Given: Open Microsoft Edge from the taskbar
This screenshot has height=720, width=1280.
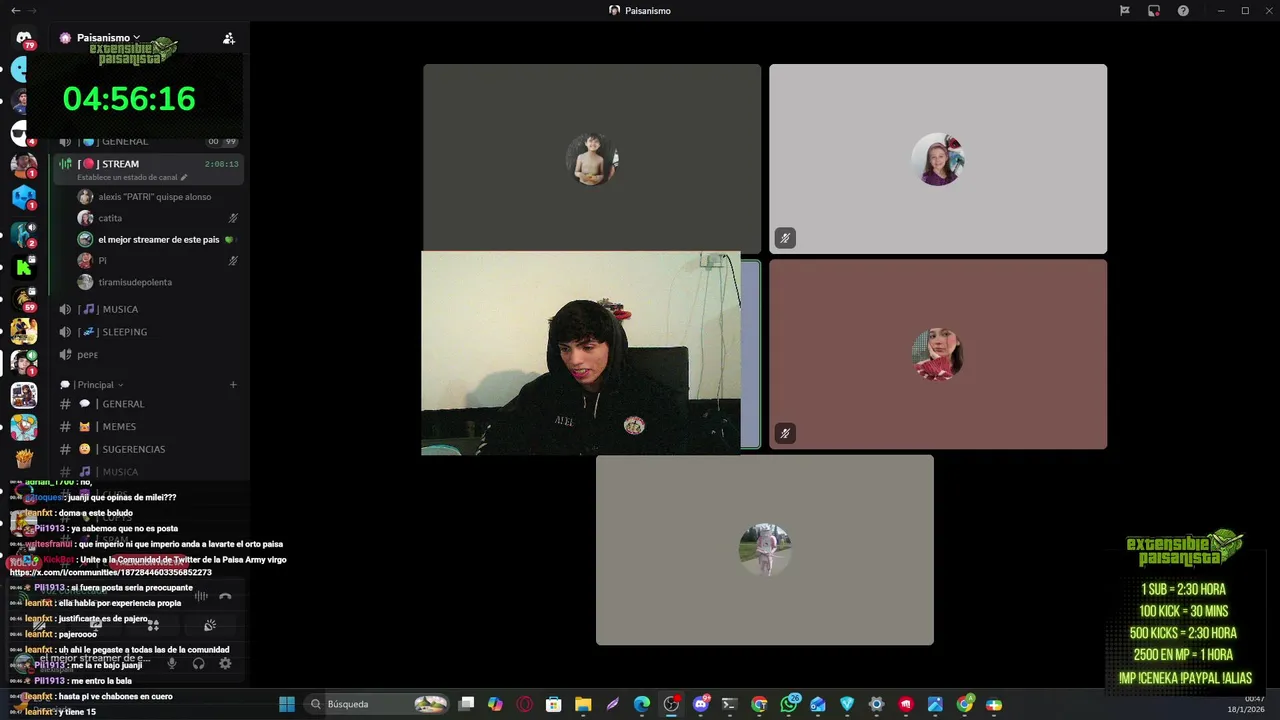Looking at the screenshot, I should pos(642,704).
